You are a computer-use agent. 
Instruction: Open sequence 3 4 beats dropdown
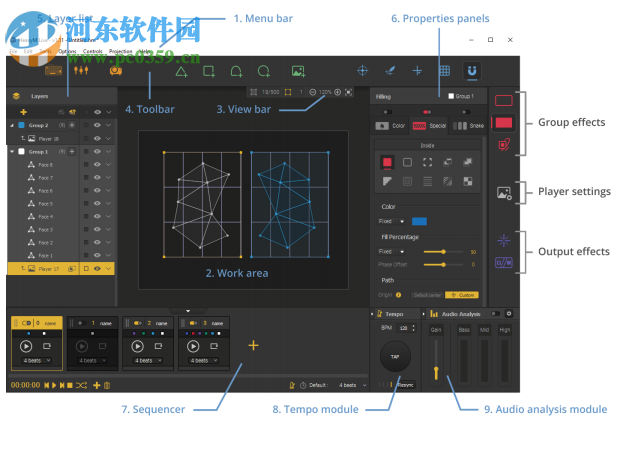pos(204,360)
